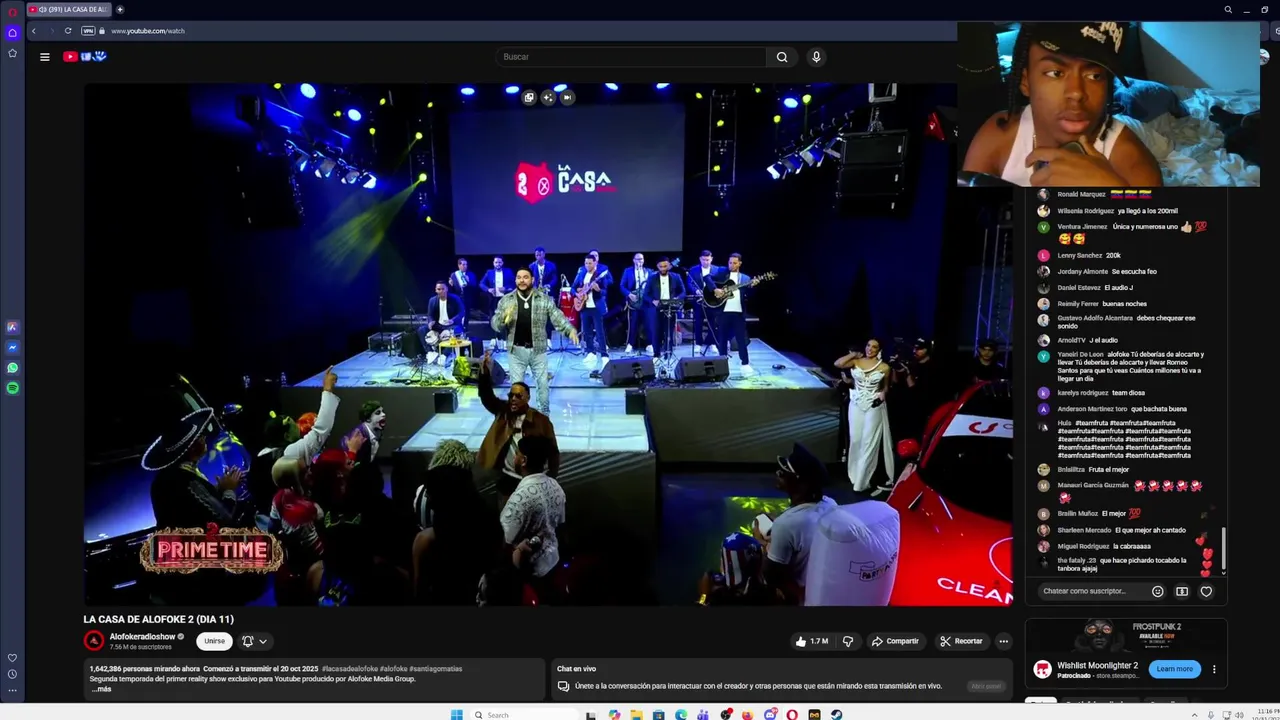This screenshot has height=720, width=1280.
Task: Open Opera sidebar bookmarks star
Action: pyautogui.click(x=12, y=53)
